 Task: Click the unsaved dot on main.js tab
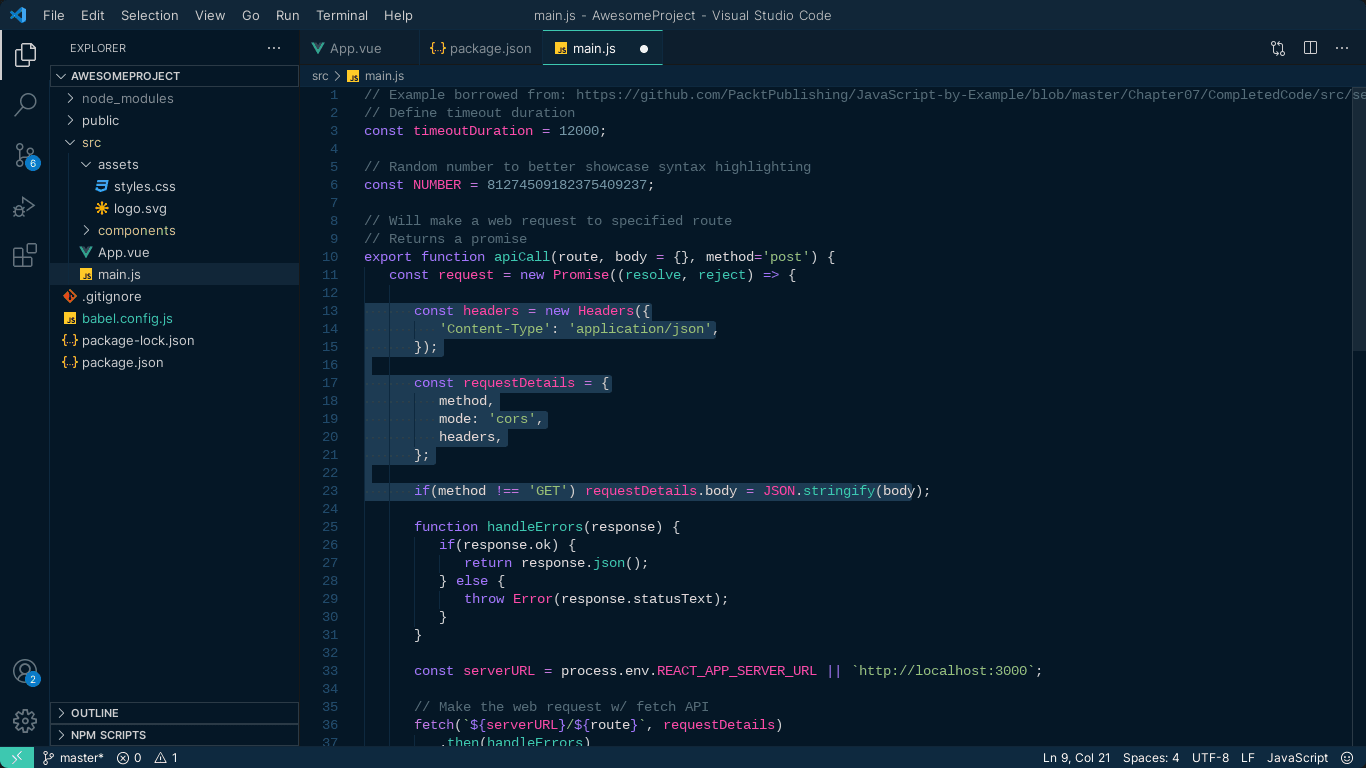(x=644, y=48)
